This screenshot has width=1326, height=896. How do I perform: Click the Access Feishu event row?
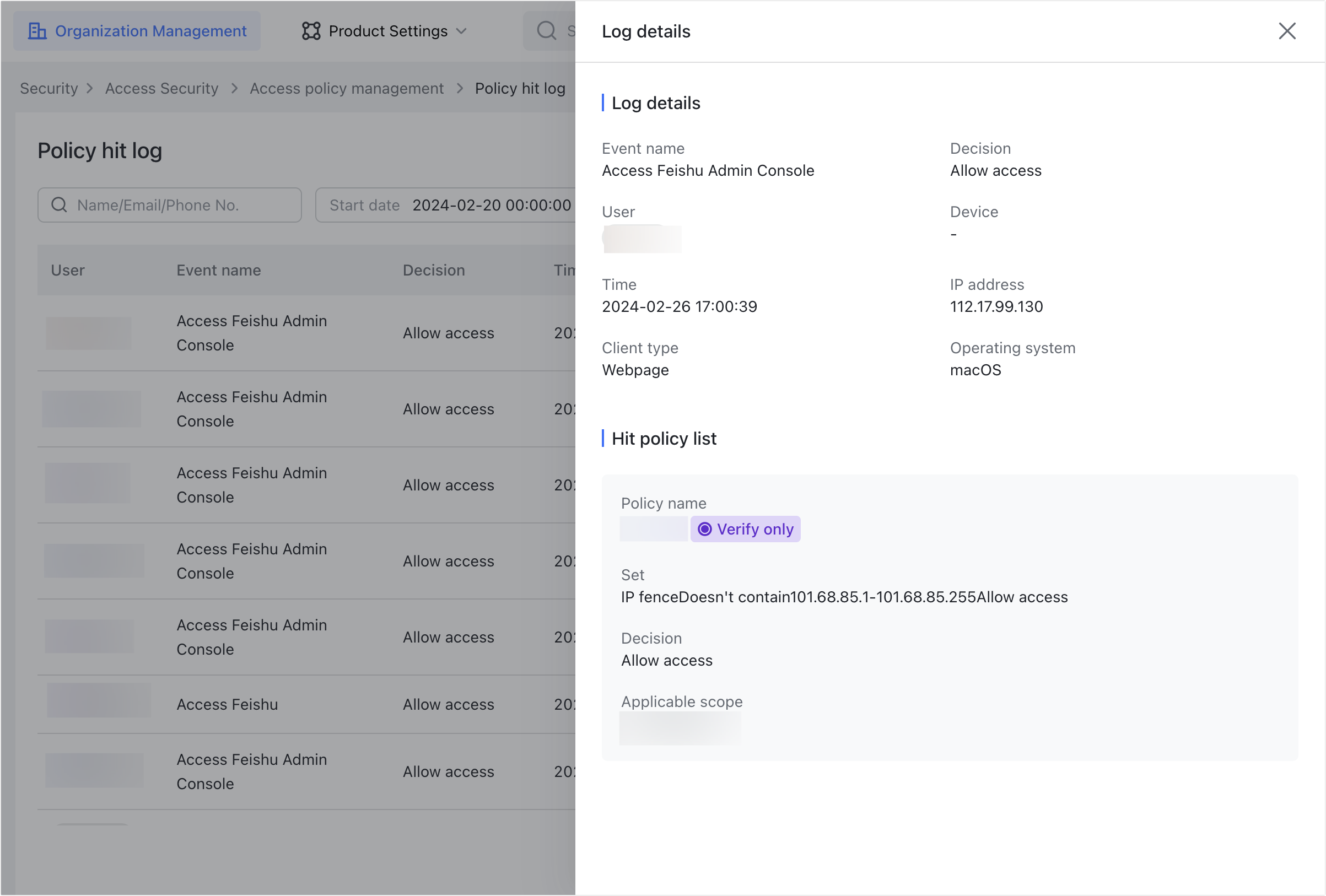pyautogui.click(x=226, y=704)
